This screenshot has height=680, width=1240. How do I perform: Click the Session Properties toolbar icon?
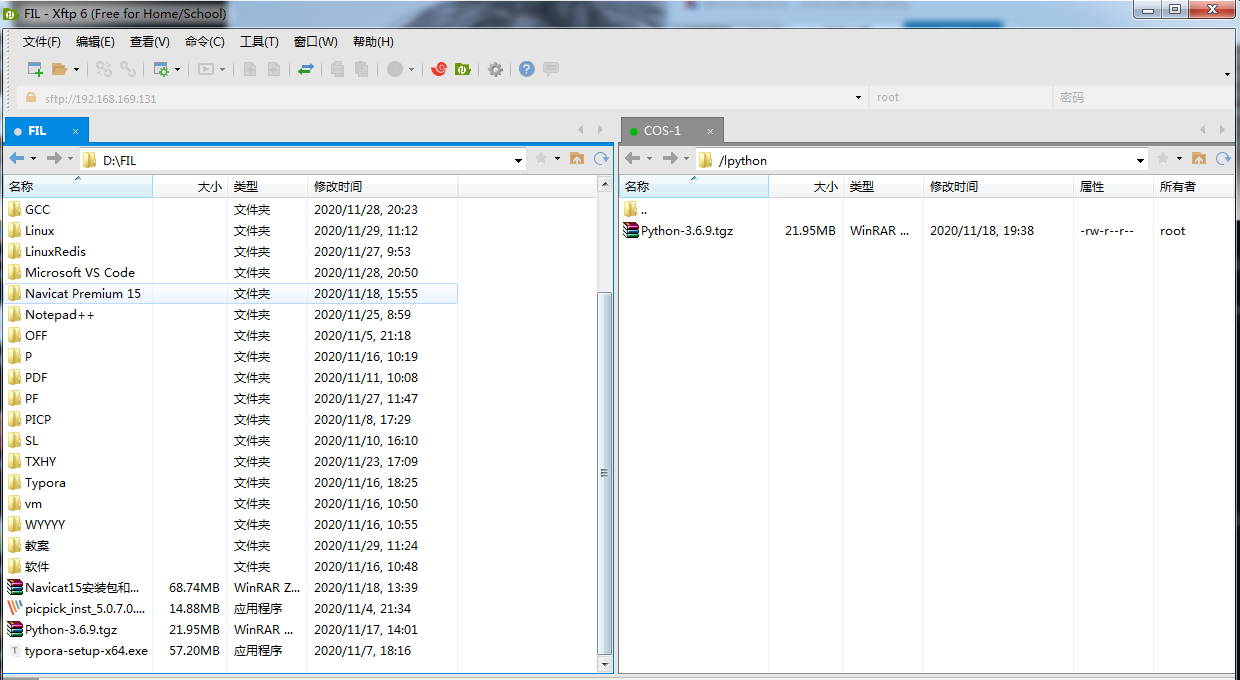160,69
